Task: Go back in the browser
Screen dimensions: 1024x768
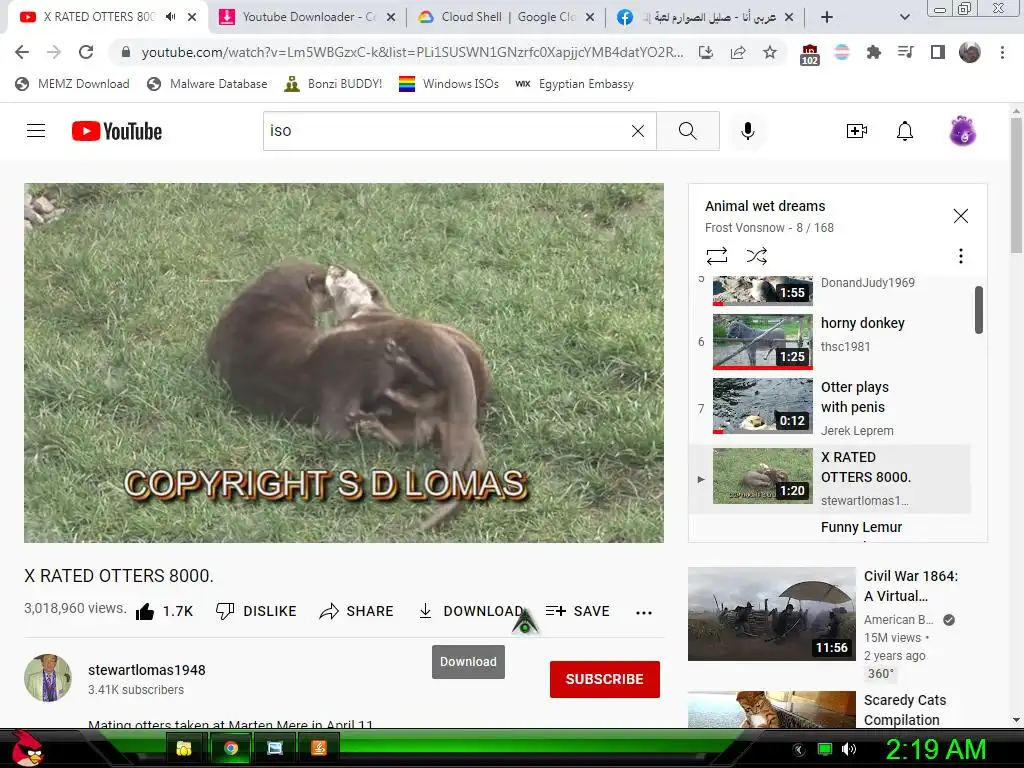Action: pyautogui.click(x=22, y=52)
